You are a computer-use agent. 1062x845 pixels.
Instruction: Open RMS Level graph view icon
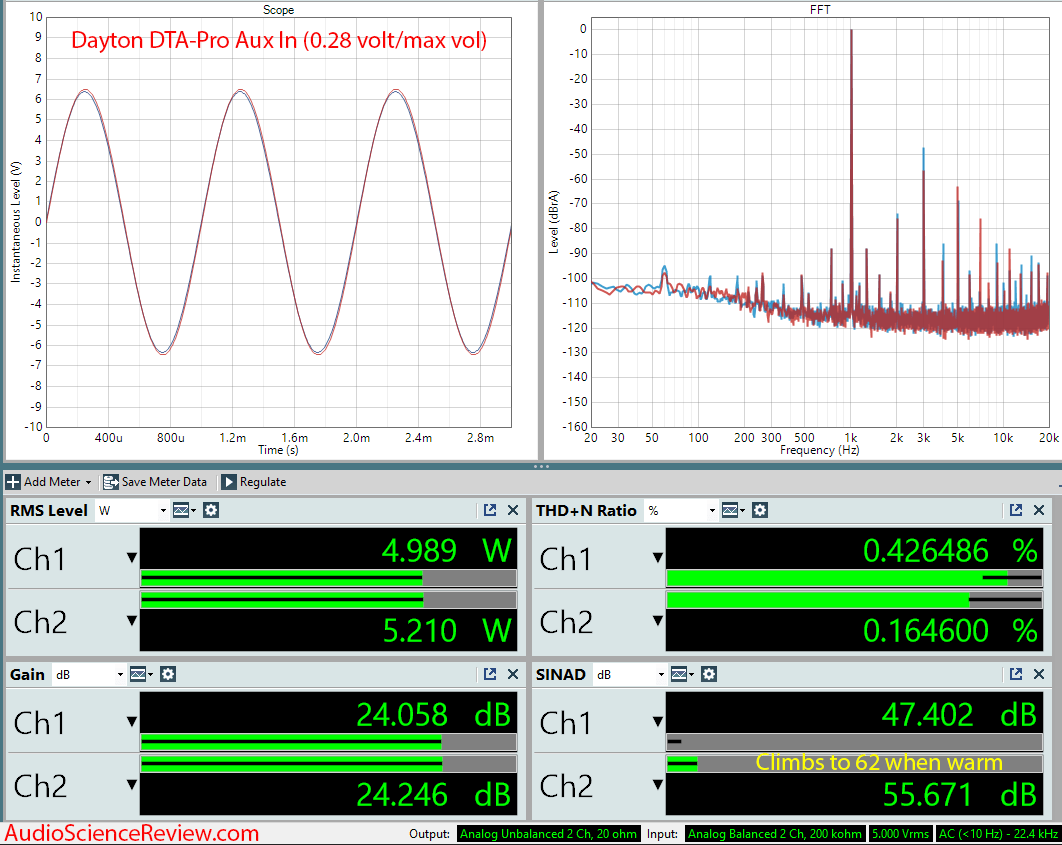[x=184, y=511]
